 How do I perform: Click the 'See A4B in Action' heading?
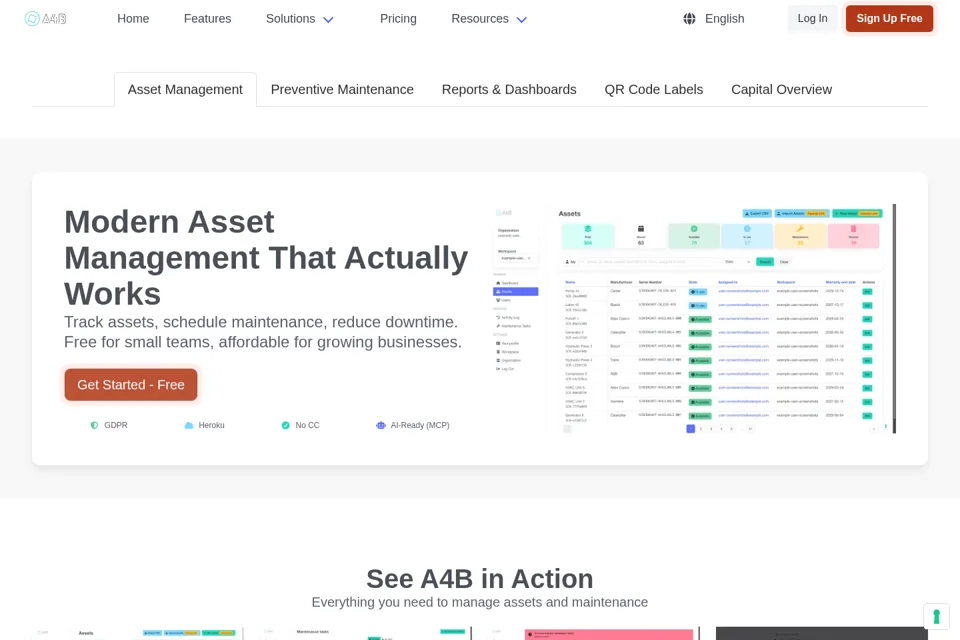click(479, 579)
